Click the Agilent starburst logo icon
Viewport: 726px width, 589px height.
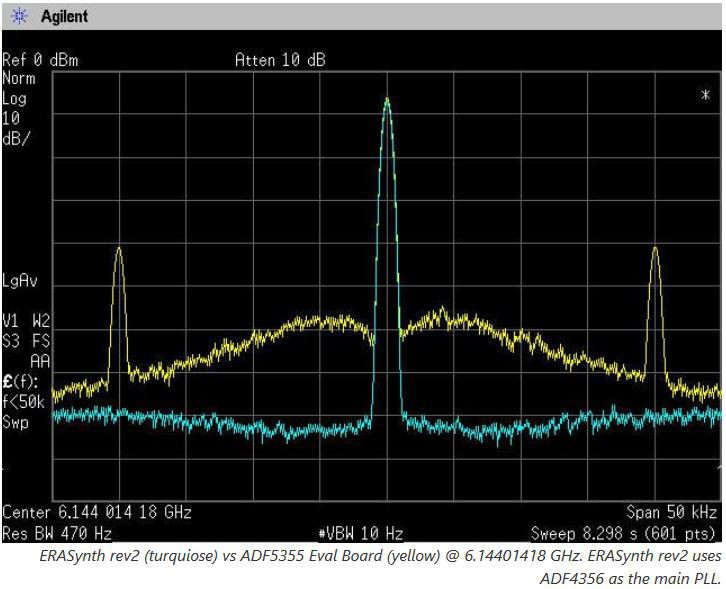point(19,17)
